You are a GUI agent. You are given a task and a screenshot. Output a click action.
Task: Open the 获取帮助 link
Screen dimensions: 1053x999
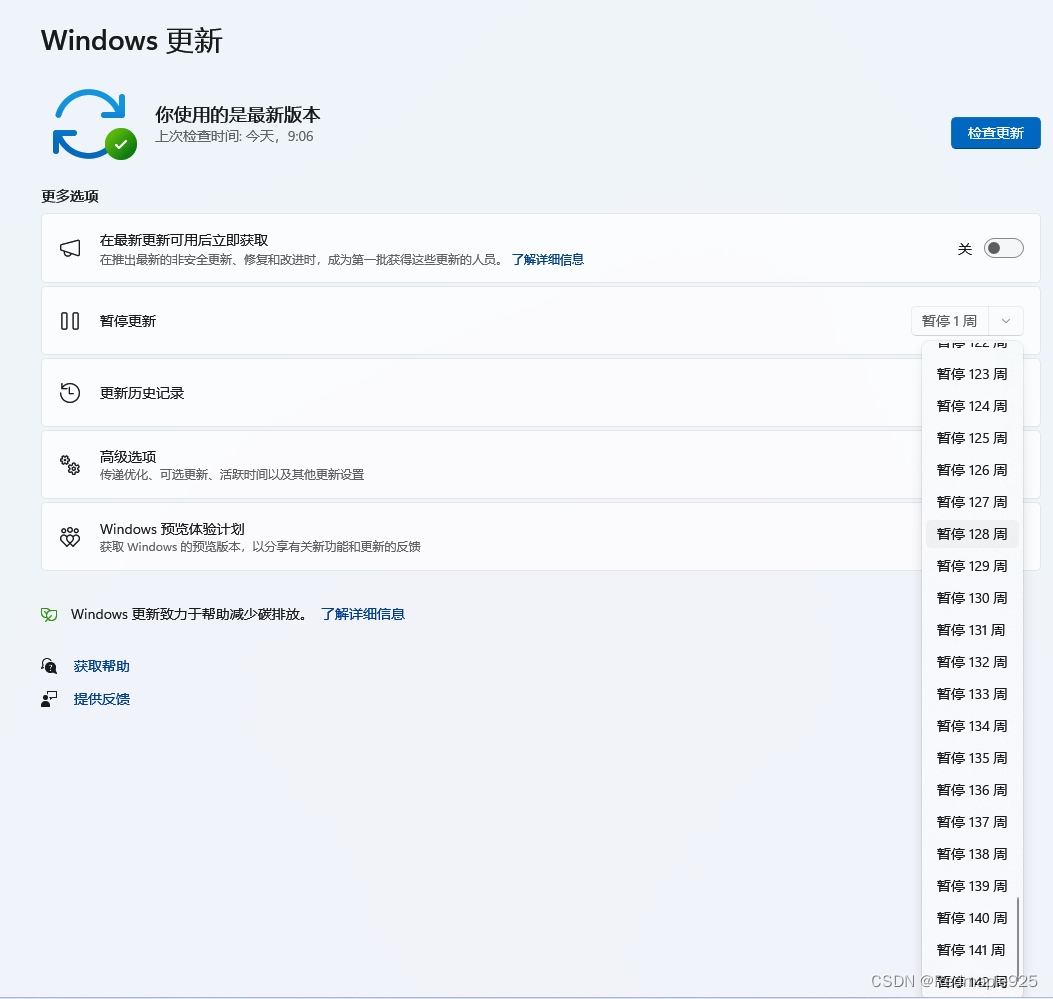click(x=101, y=666)
